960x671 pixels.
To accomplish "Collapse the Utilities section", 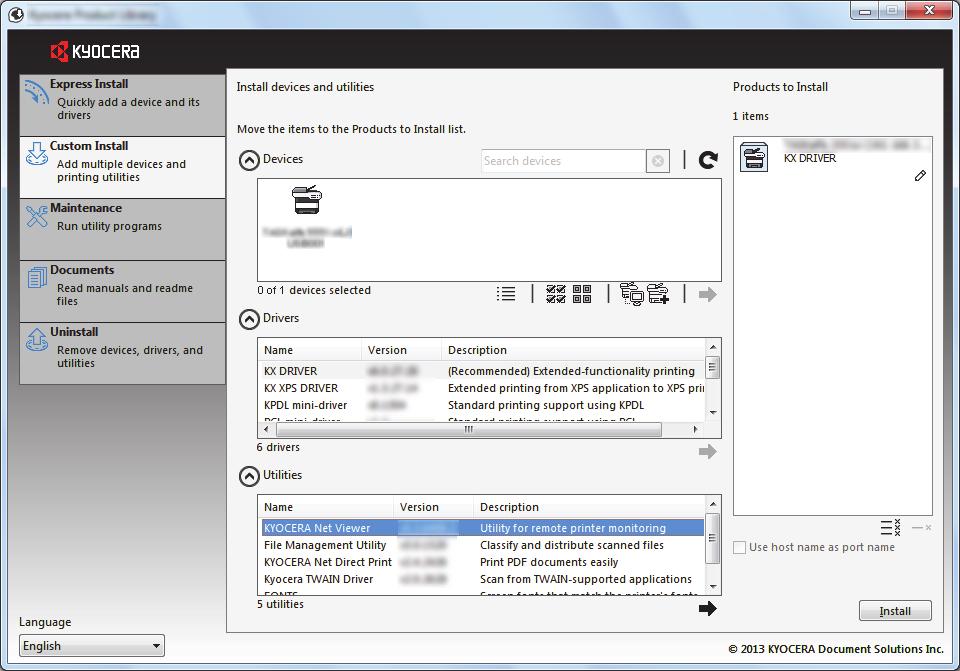I will (249, 476).
